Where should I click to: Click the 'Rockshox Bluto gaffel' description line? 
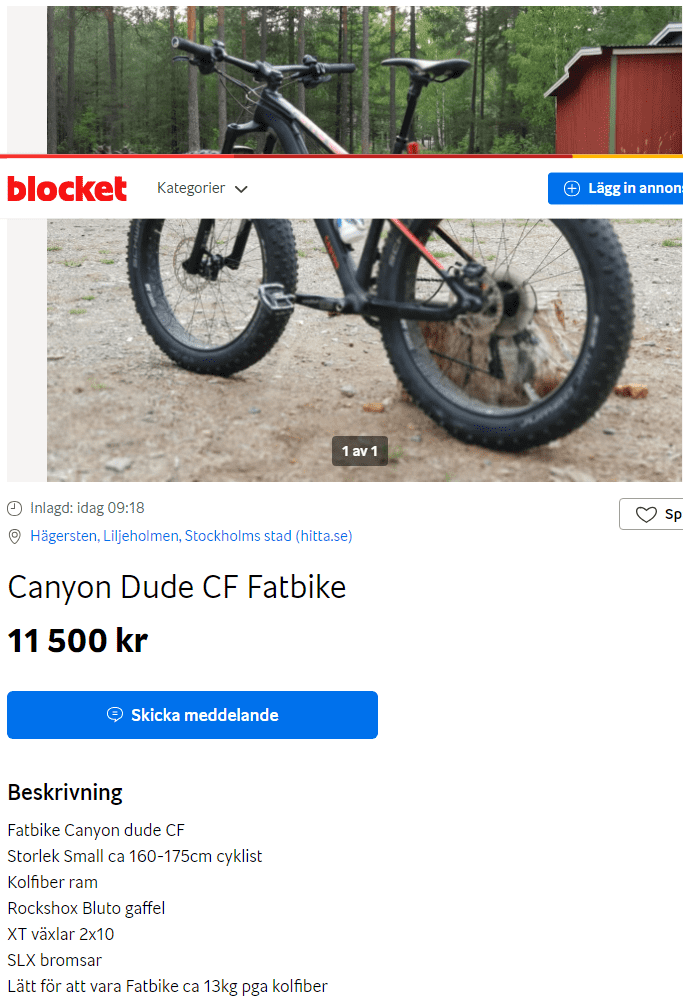point(86,908)
